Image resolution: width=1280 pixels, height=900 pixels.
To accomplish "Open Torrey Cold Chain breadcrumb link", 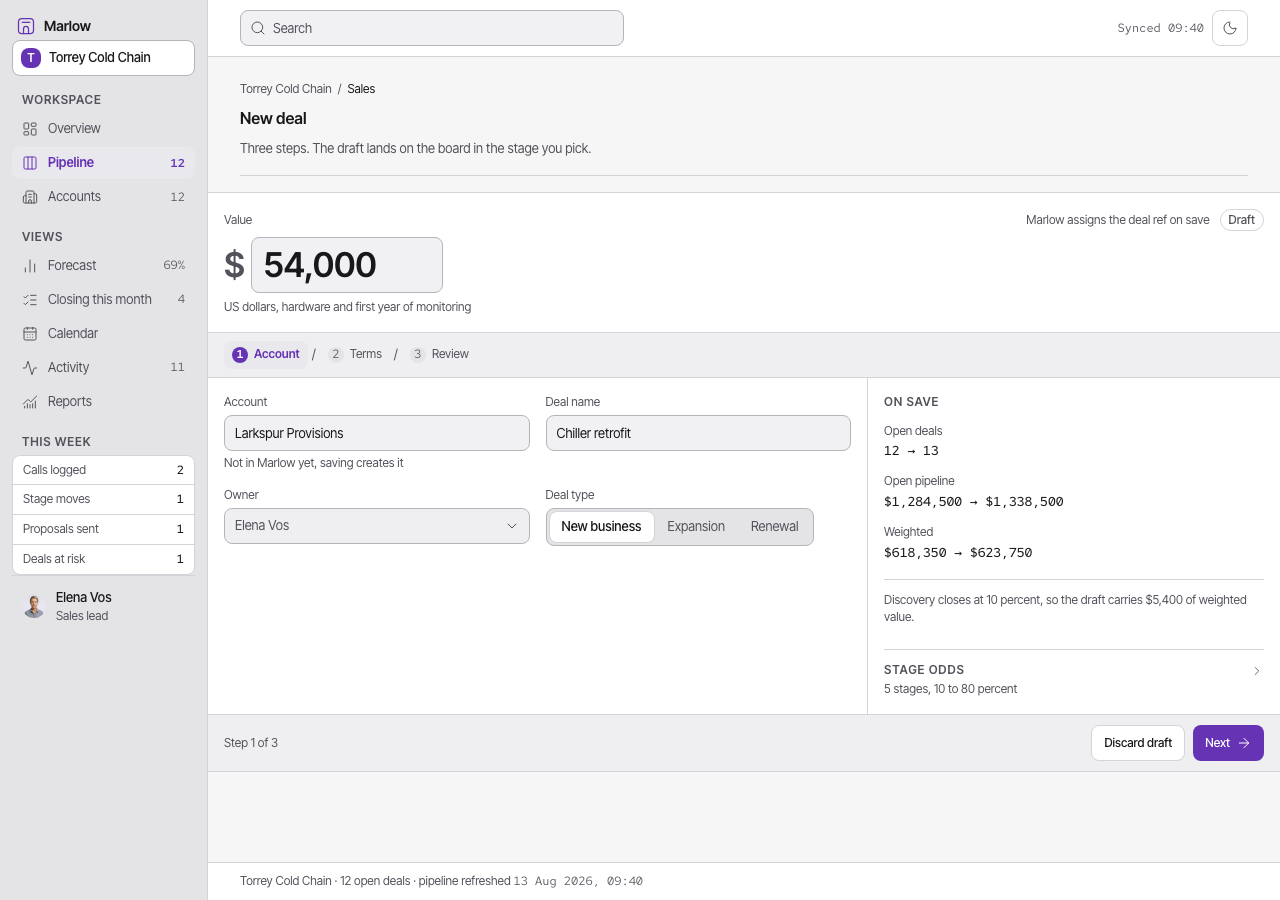I will tap(286, 89).
